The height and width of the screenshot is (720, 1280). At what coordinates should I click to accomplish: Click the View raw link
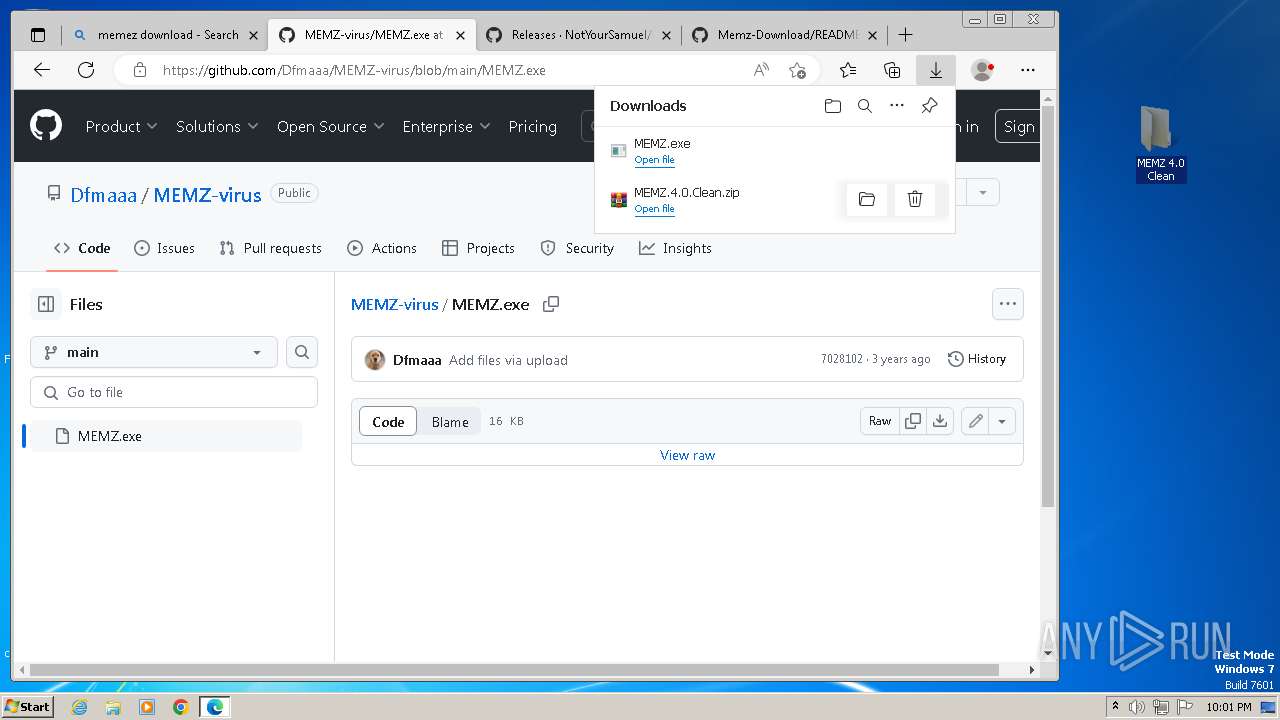687,455
